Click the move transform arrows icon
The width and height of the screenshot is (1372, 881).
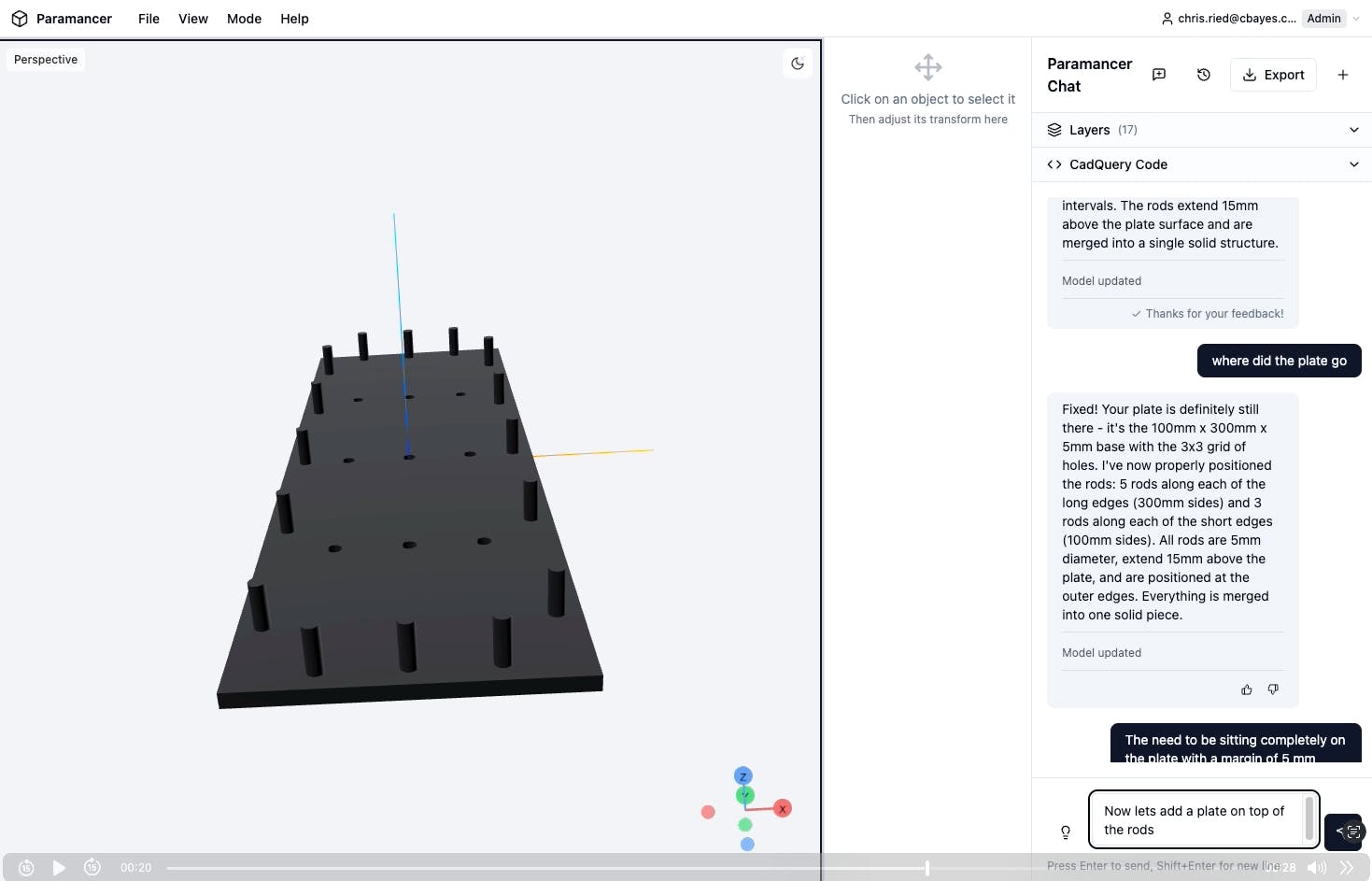tap(928, 67)
